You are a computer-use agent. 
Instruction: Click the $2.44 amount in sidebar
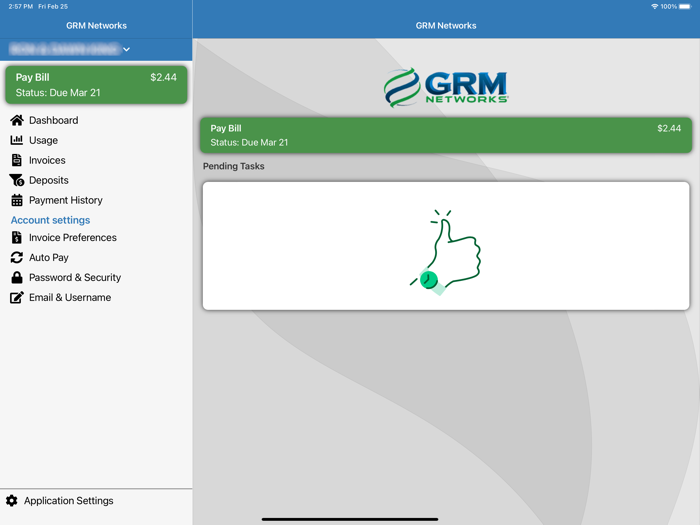coord(163,77)
